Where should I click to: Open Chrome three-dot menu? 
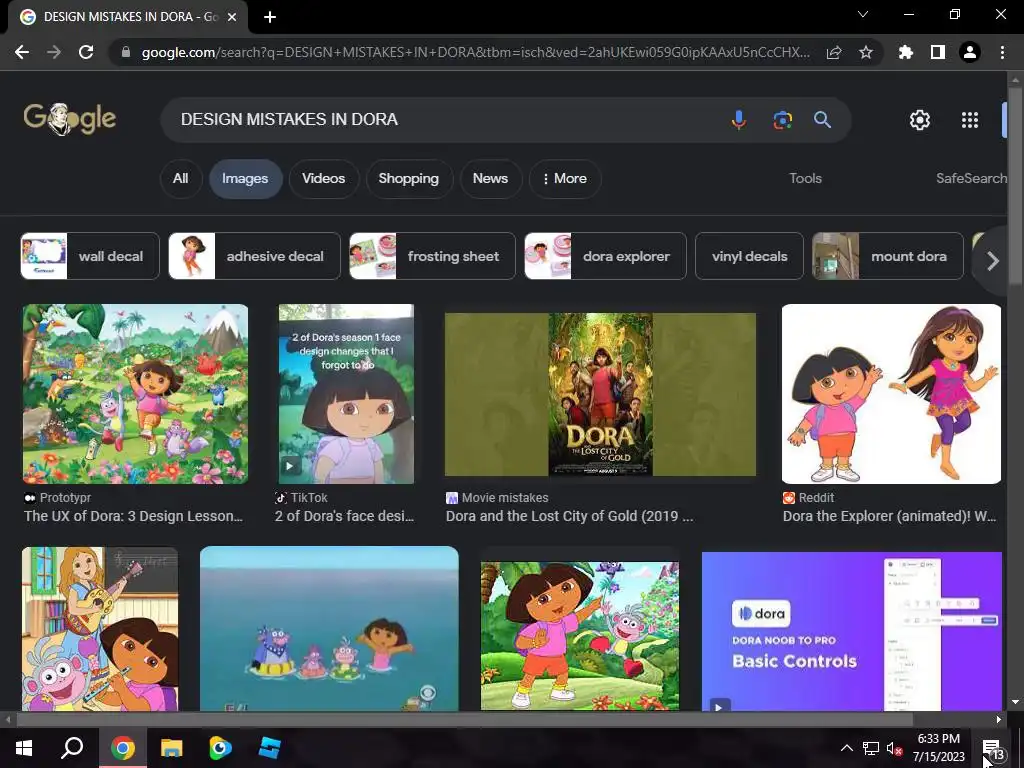(x=1002, y=52)
